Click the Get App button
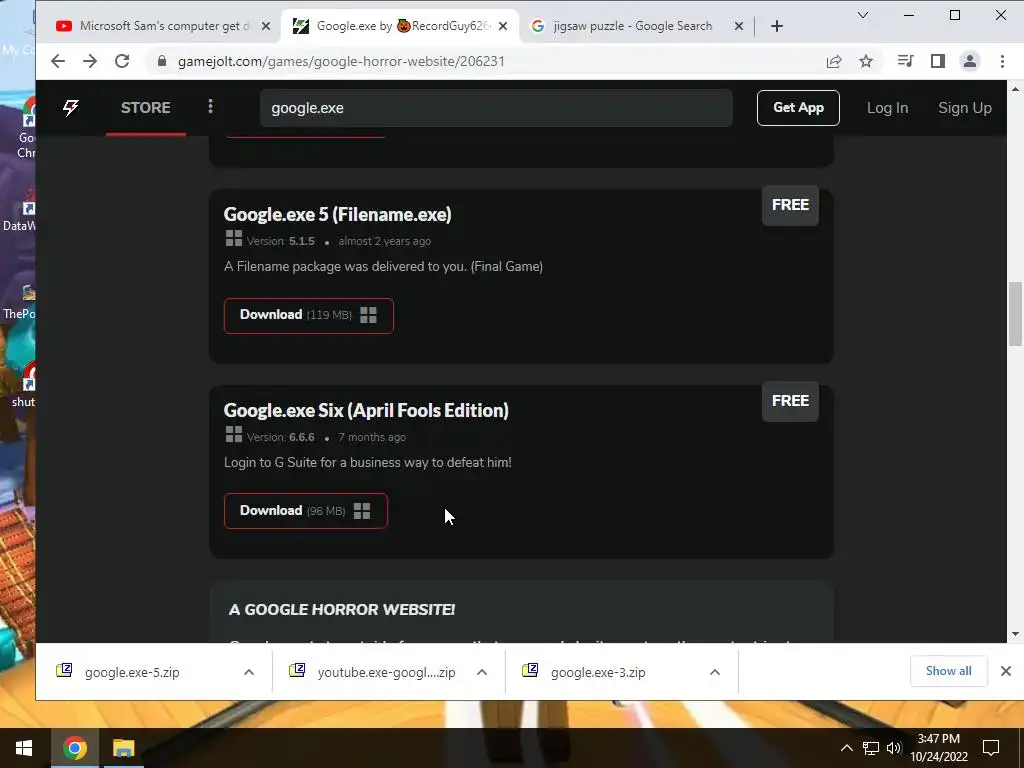This screenshot has height=768, width=1024. 798,108
